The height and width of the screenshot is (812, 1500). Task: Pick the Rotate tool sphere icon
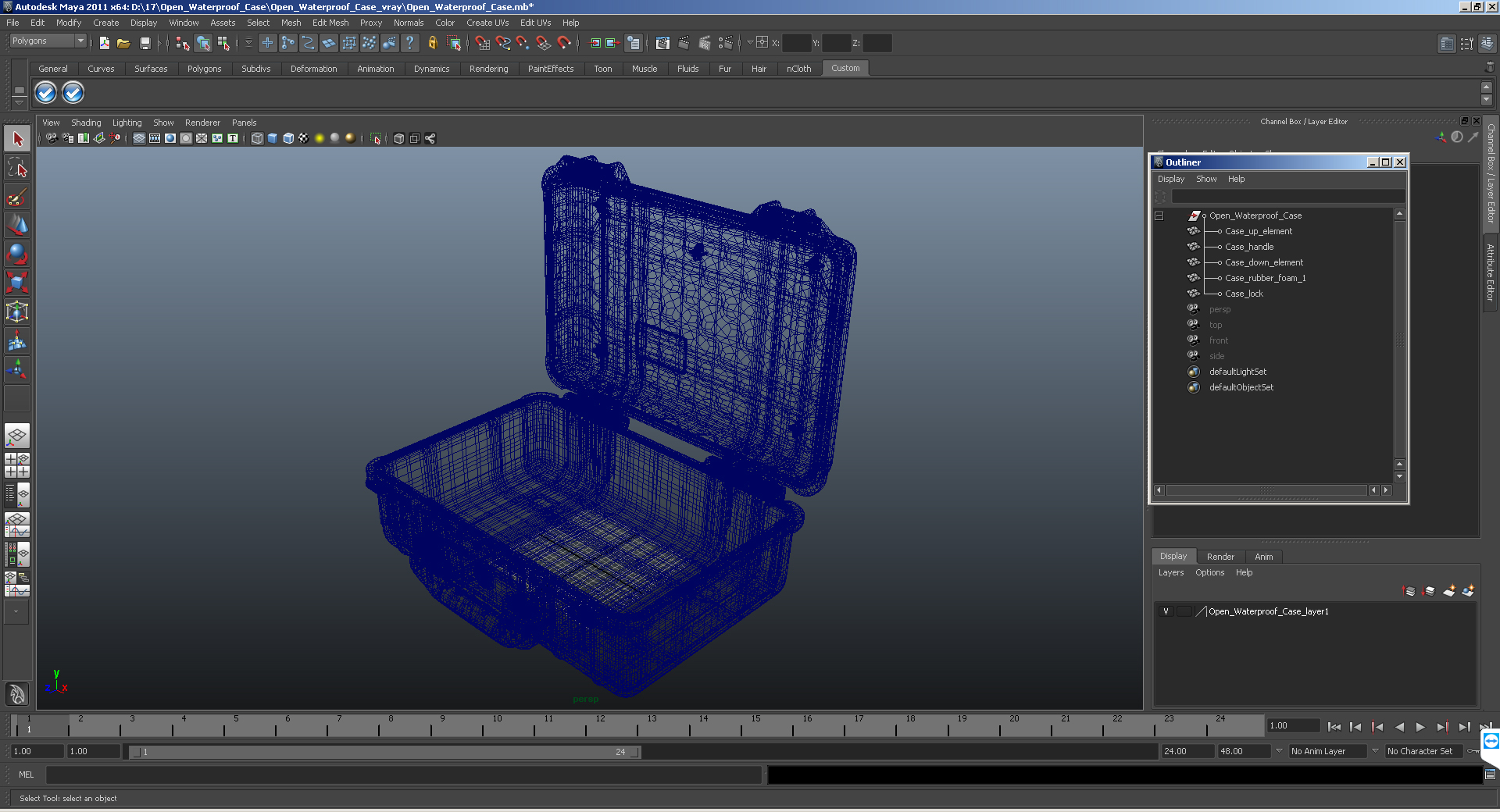[17, 254]
